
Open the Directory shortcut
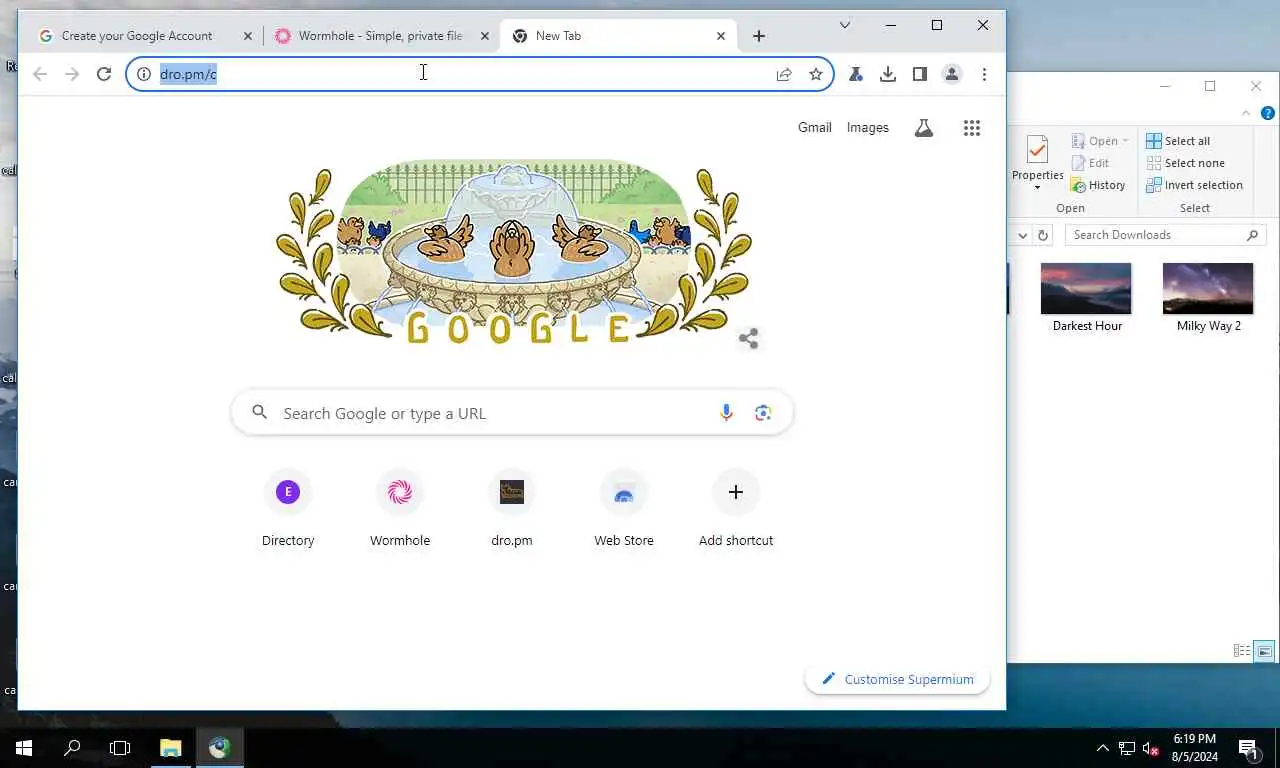[288, 510]
